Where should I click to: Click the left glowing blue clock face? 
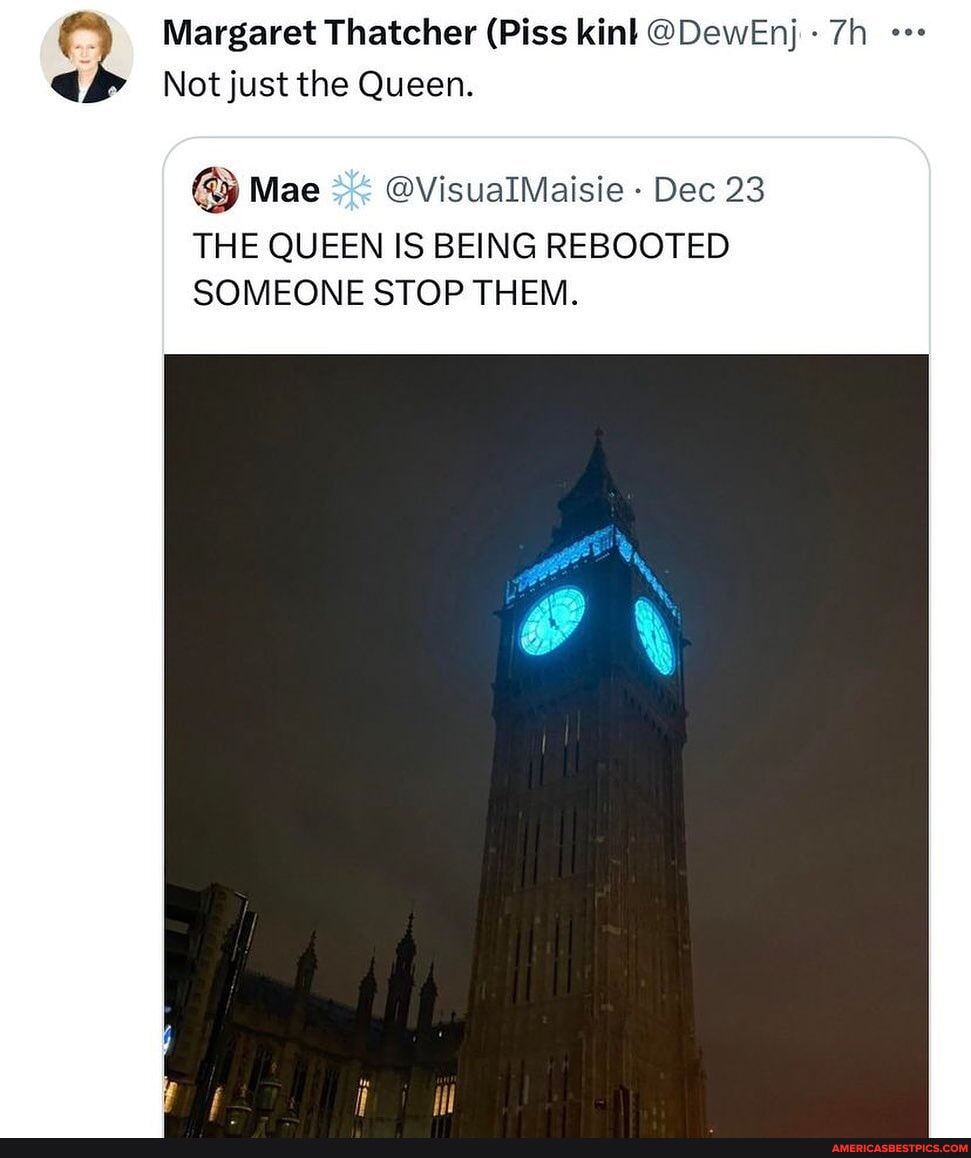pyautogui.click(x=552, y=621)
